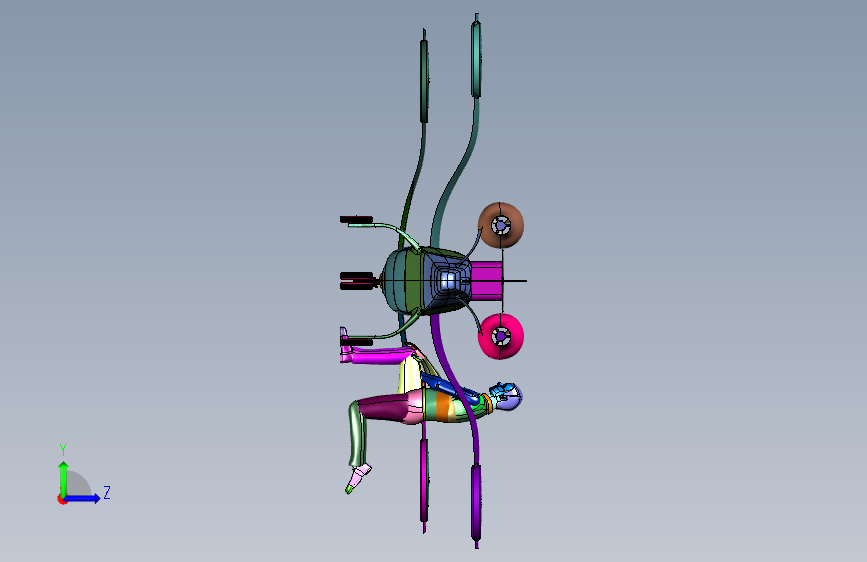Select the dummy's head with blue face mask
Viewport: 867px width, 562px height.
(x=507, y=396)
